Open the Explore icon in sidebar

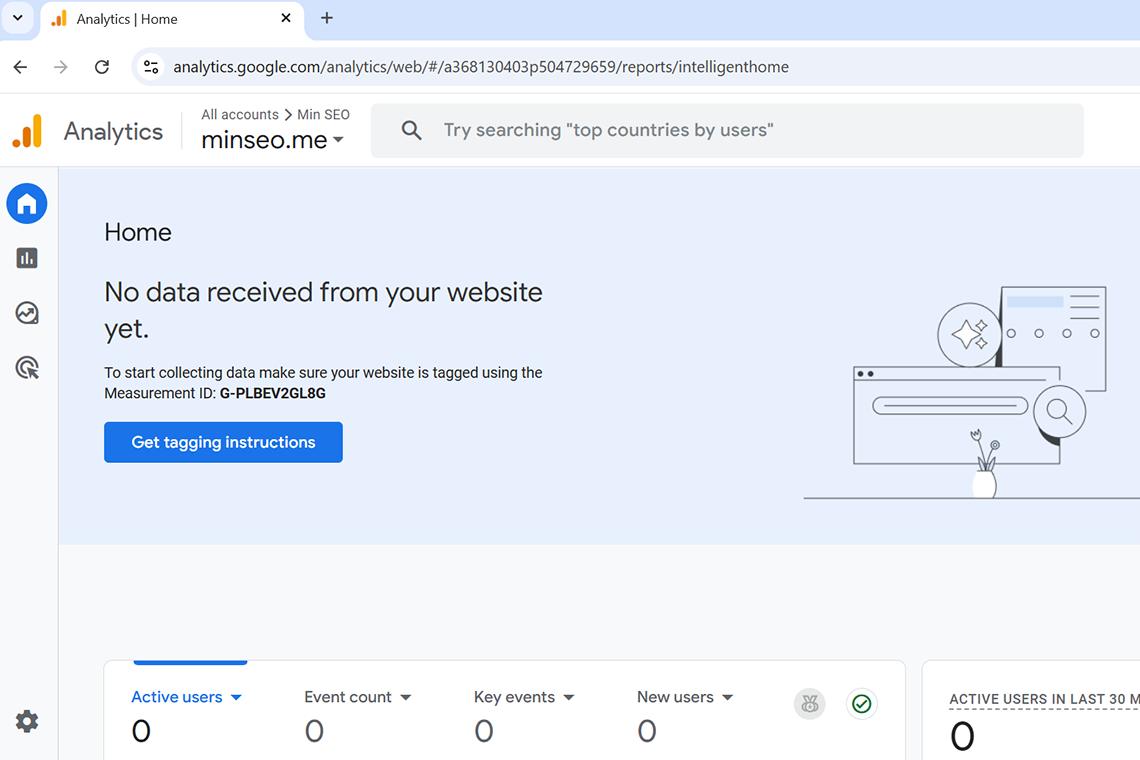pos(27,314)
